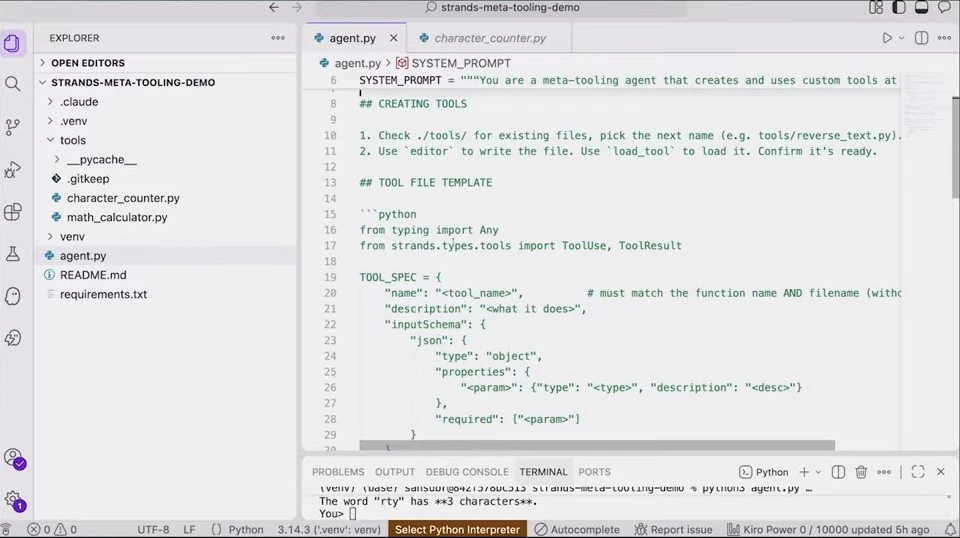This screenshot has width=960, height=538.
Task: Open Kiro Power usage status entry
Action: pyautogui.click(x=828, y=529)
